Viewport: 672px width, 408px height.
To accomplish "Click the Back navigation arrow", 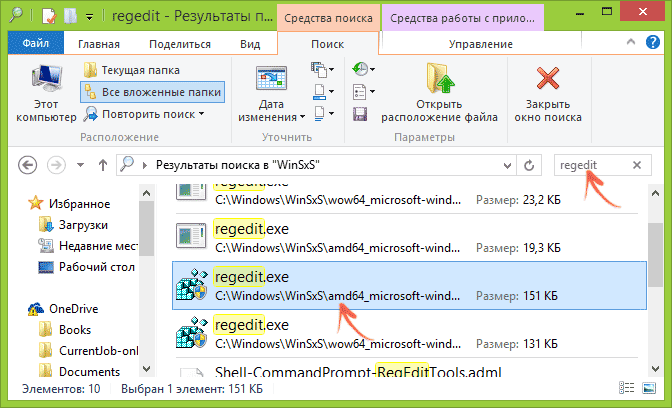I will (x=27, y=165).
